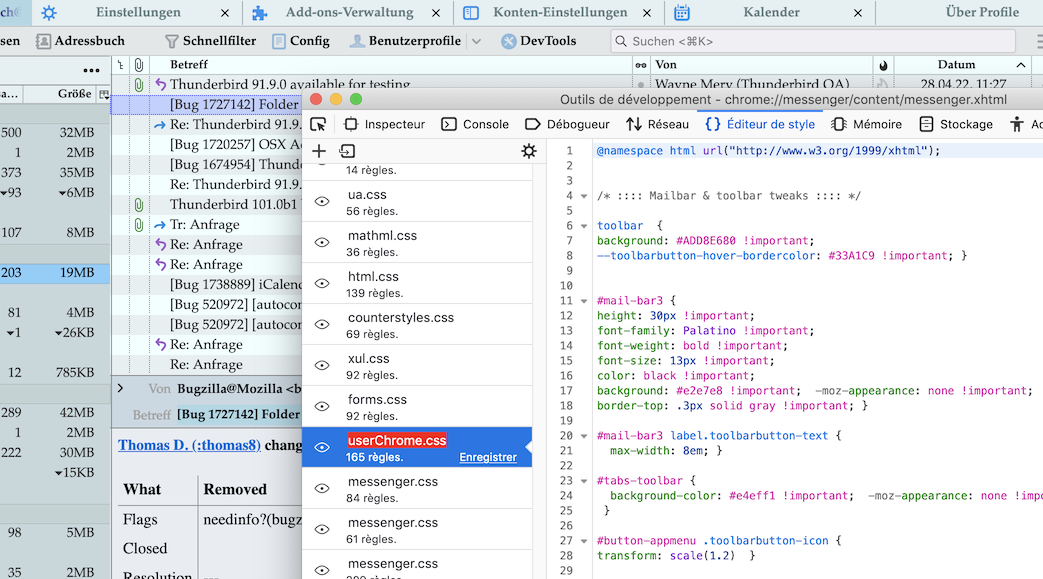1043x579 pixels.
Task: Open the Kalender tab
Action: [770, 13]
